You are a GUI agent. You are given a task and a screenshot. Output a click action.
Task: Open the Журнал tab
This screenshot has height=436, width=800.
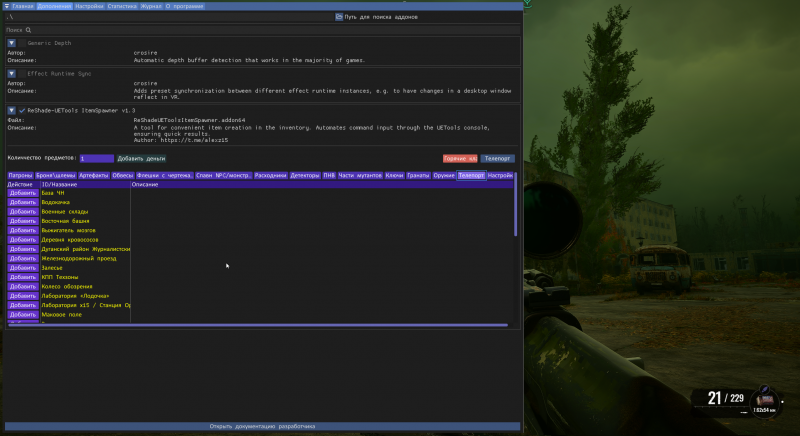click(151, 6)
